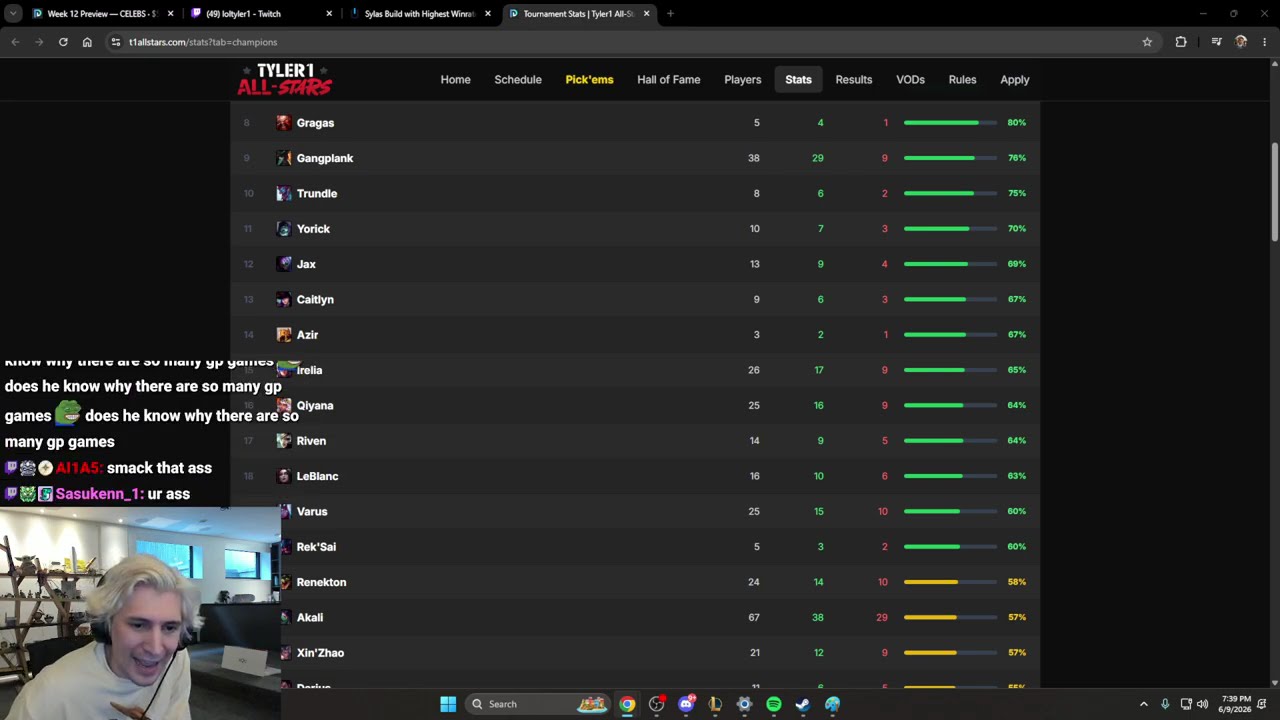Open the Results page link

tap(854, 80)
